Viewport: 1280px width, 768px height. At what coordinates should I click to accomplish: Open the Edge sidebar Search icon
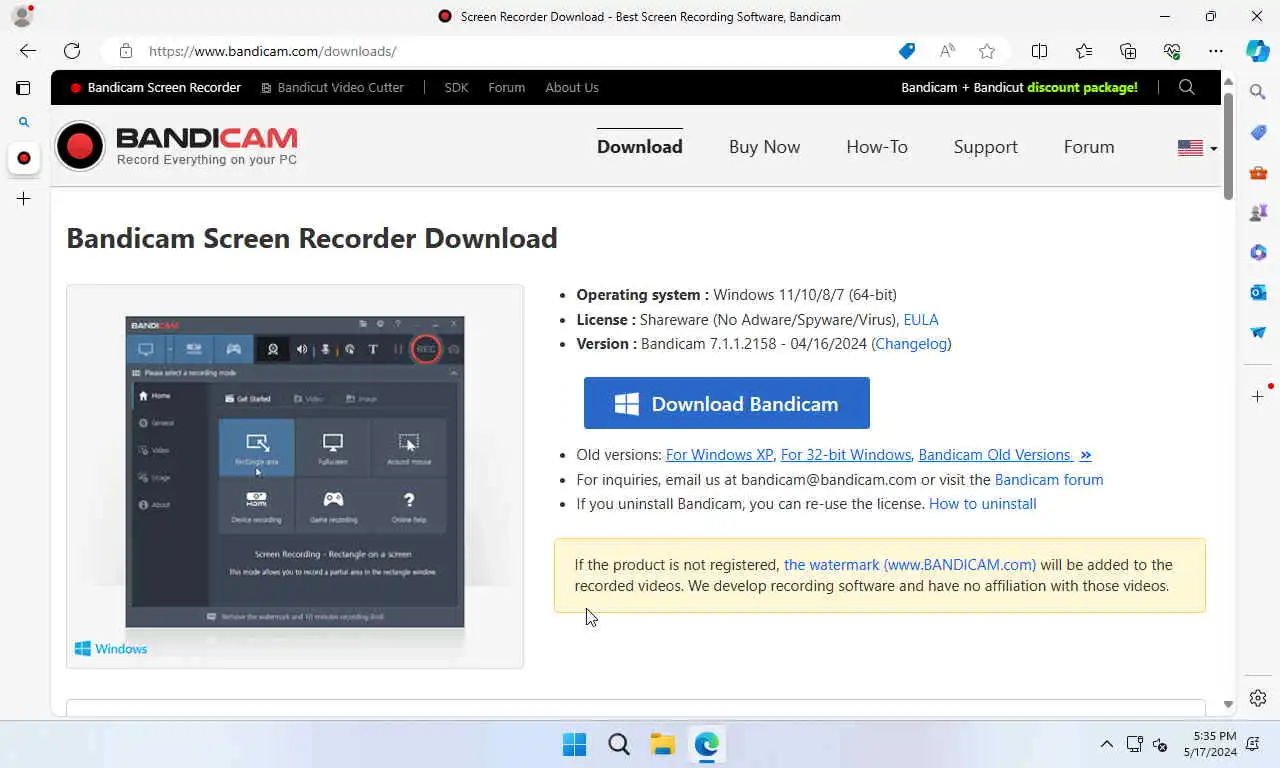[x=1258, y=92]
